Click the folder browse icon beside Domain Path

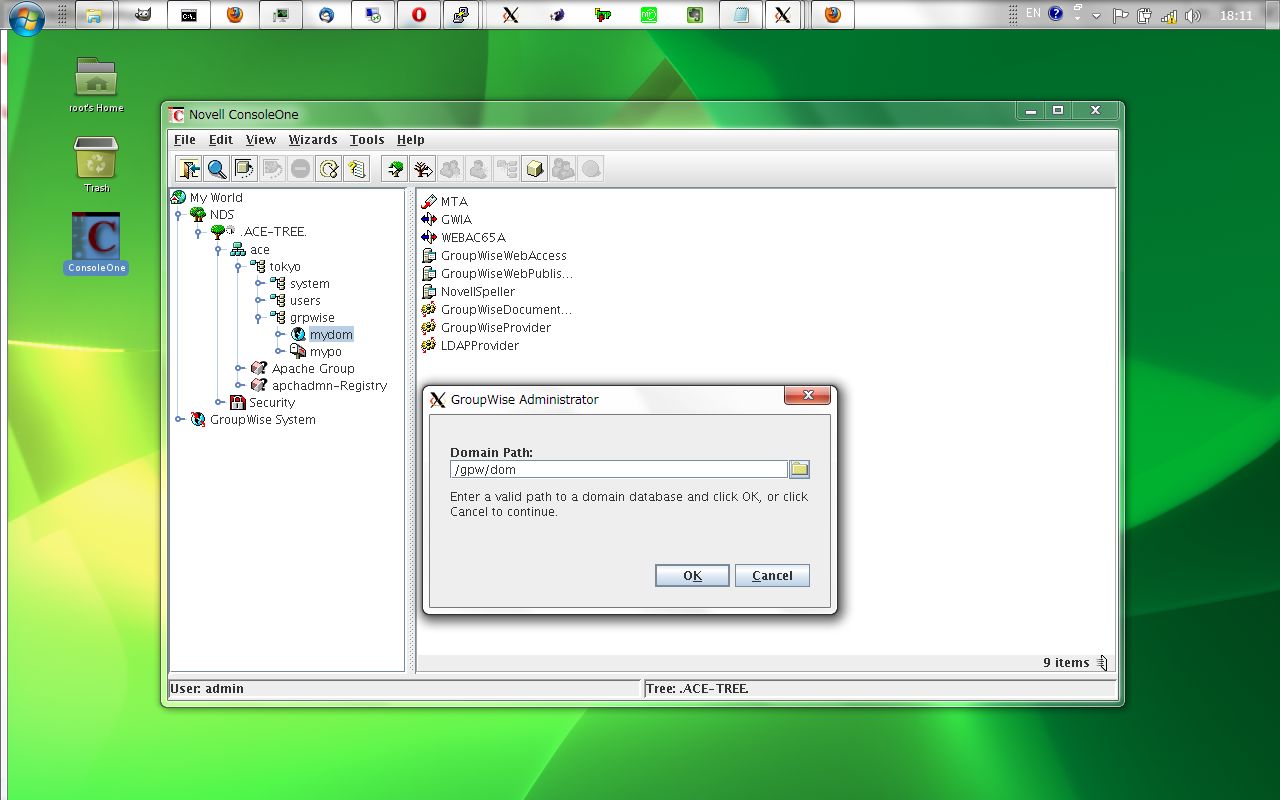pyautogui.click(x=799, y=469)
